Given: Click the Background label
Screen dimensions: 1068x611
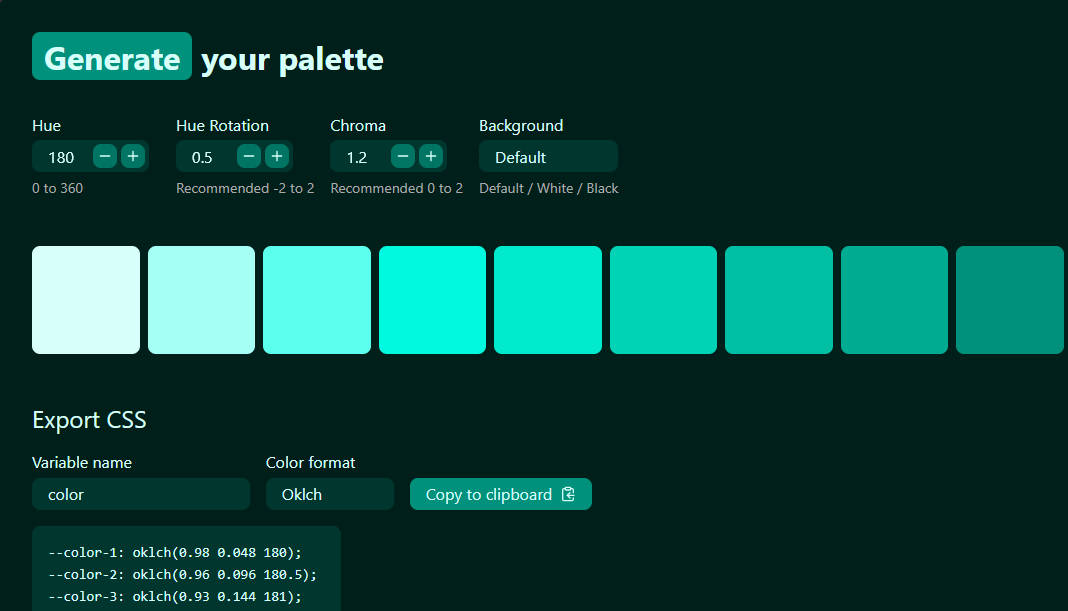Looking at the screenshot, I should (x=521, y=126).
